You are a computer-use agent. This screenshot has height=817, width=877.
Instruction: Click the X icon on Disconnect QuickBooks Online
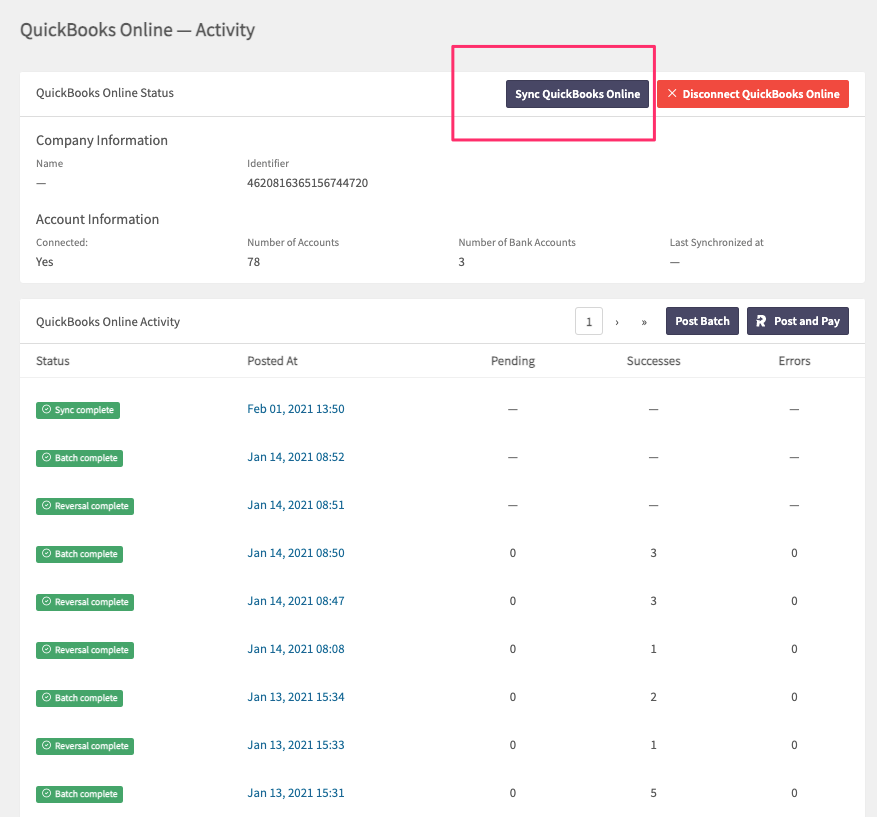click(672, 93)
